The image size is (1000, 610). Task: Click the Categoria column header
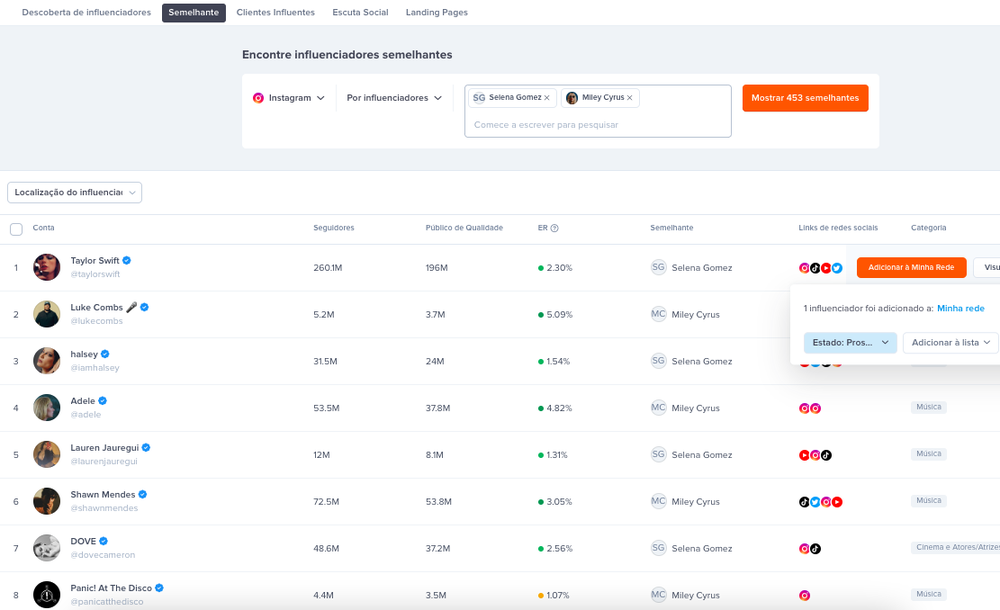(x=929, y=228)
